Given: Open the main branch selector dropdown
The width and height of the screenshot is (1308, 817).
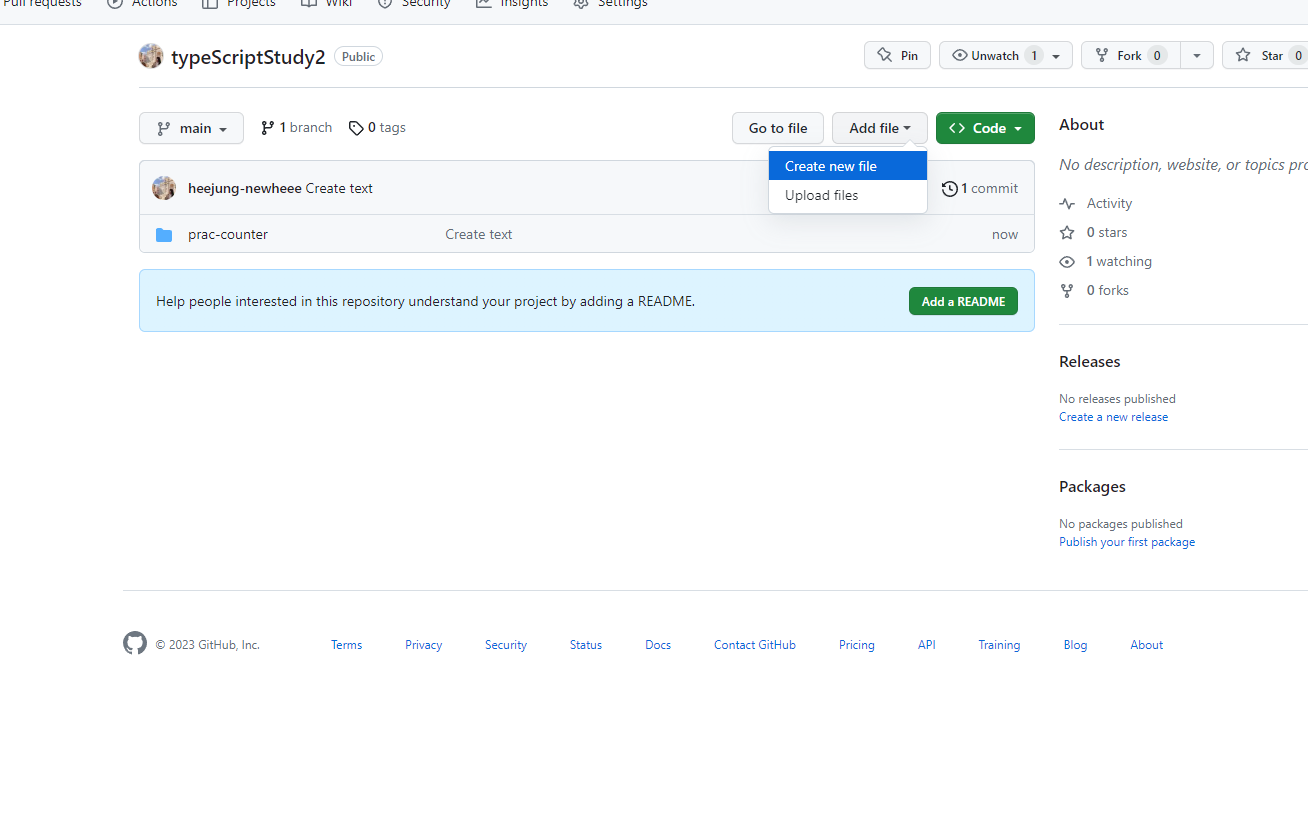Looking at the screenshot, I should (191, 128).
